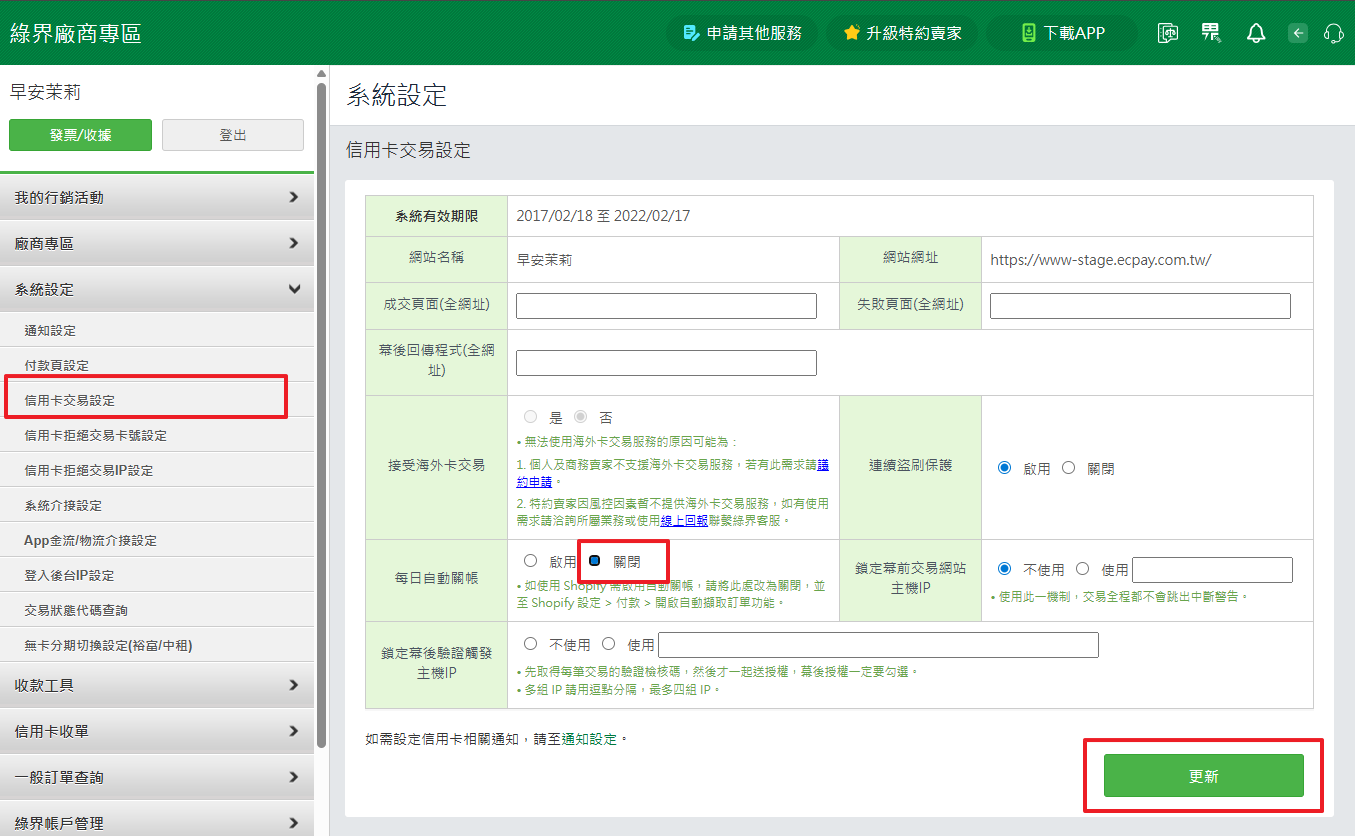Click the 線上回報 link
The width and height of the screenshot is (1355, 836).
pos(684,520)
